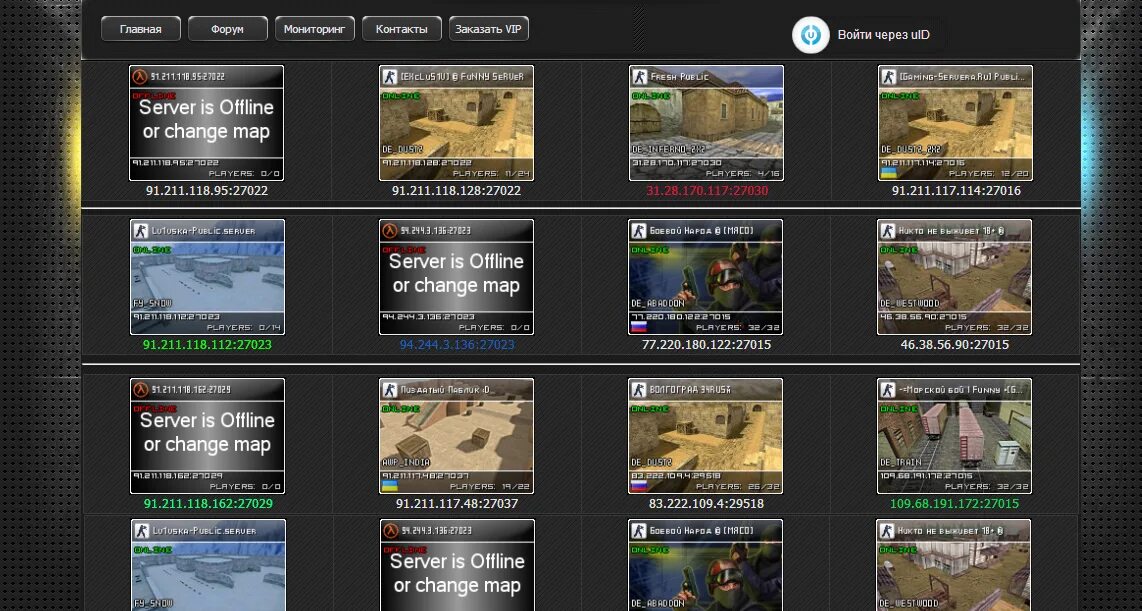1142x611 pixels.
Task: Open the 77.220.180.122:27015 link
Action: tap(706, 344)
